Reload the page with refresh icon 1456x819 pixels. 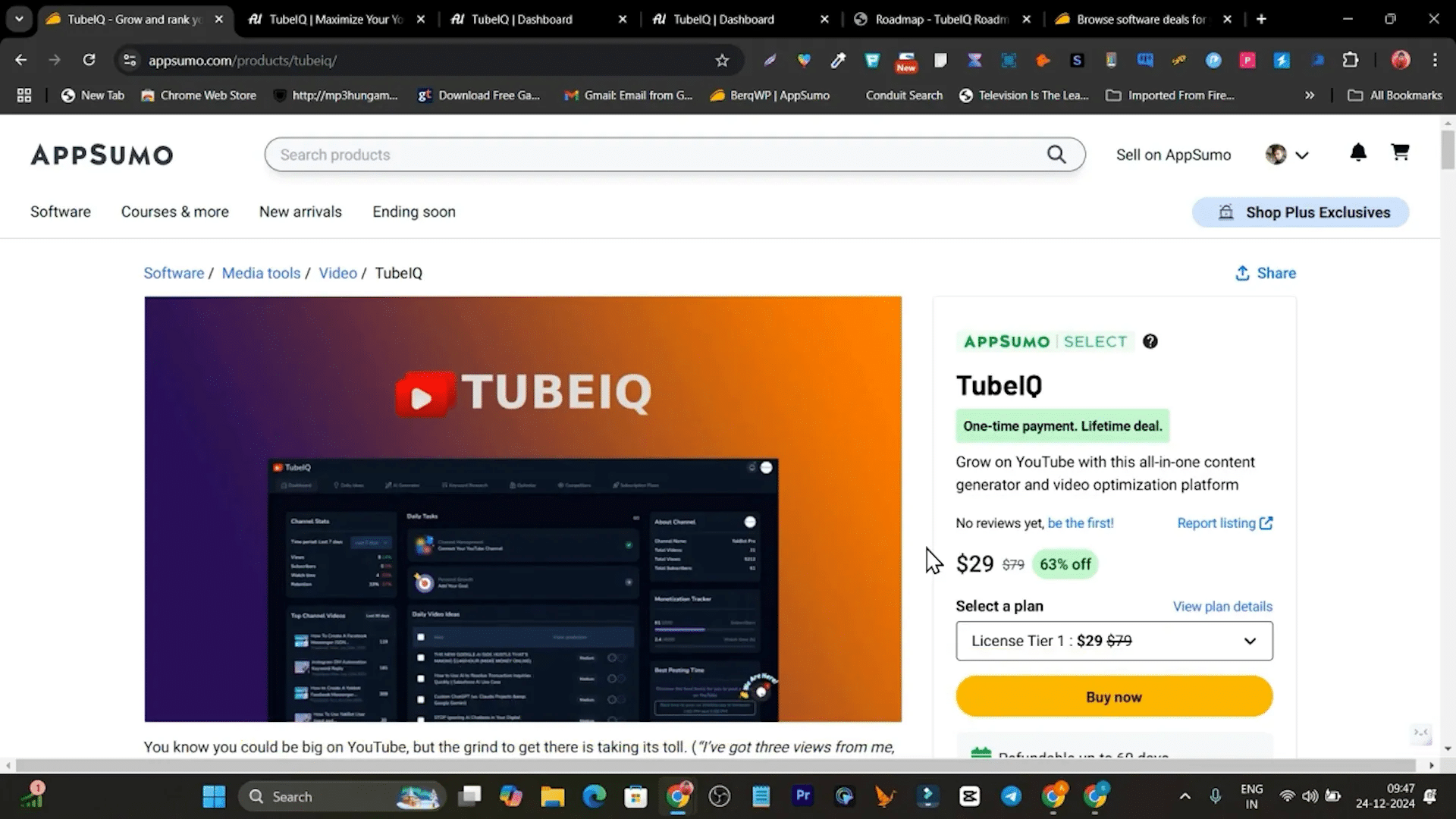(x=89, y=60)
